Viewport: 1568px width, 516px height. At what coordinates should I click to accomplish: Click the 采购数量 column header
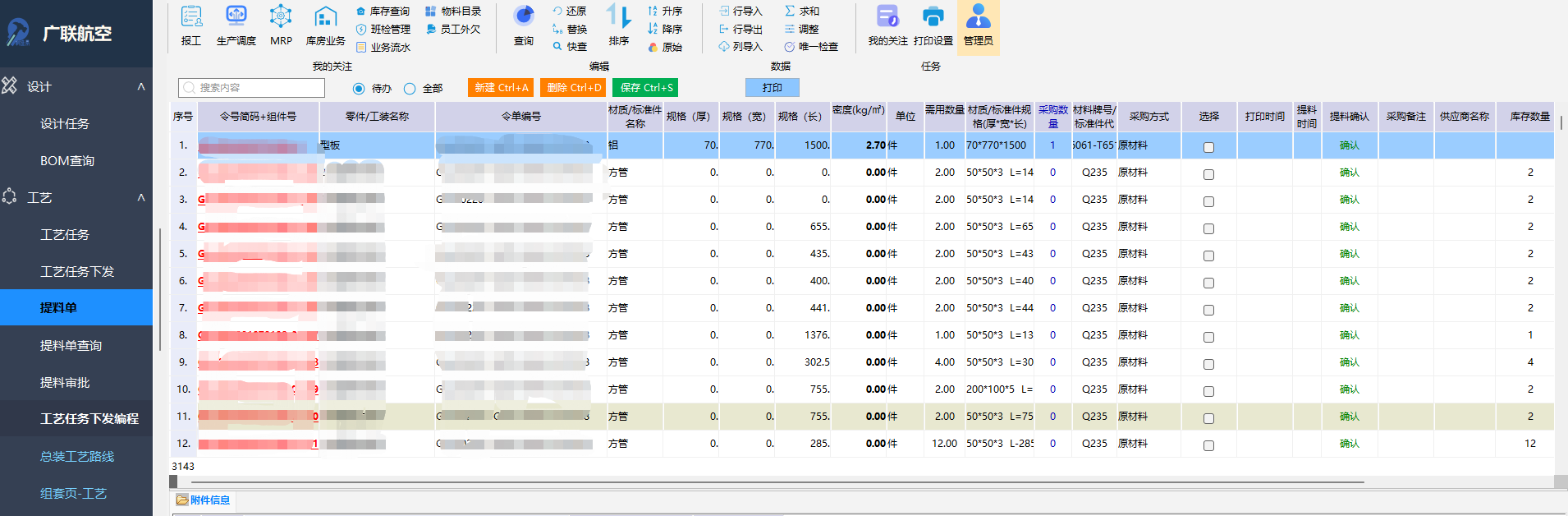pyautogui.click(x=1053, y=117)
